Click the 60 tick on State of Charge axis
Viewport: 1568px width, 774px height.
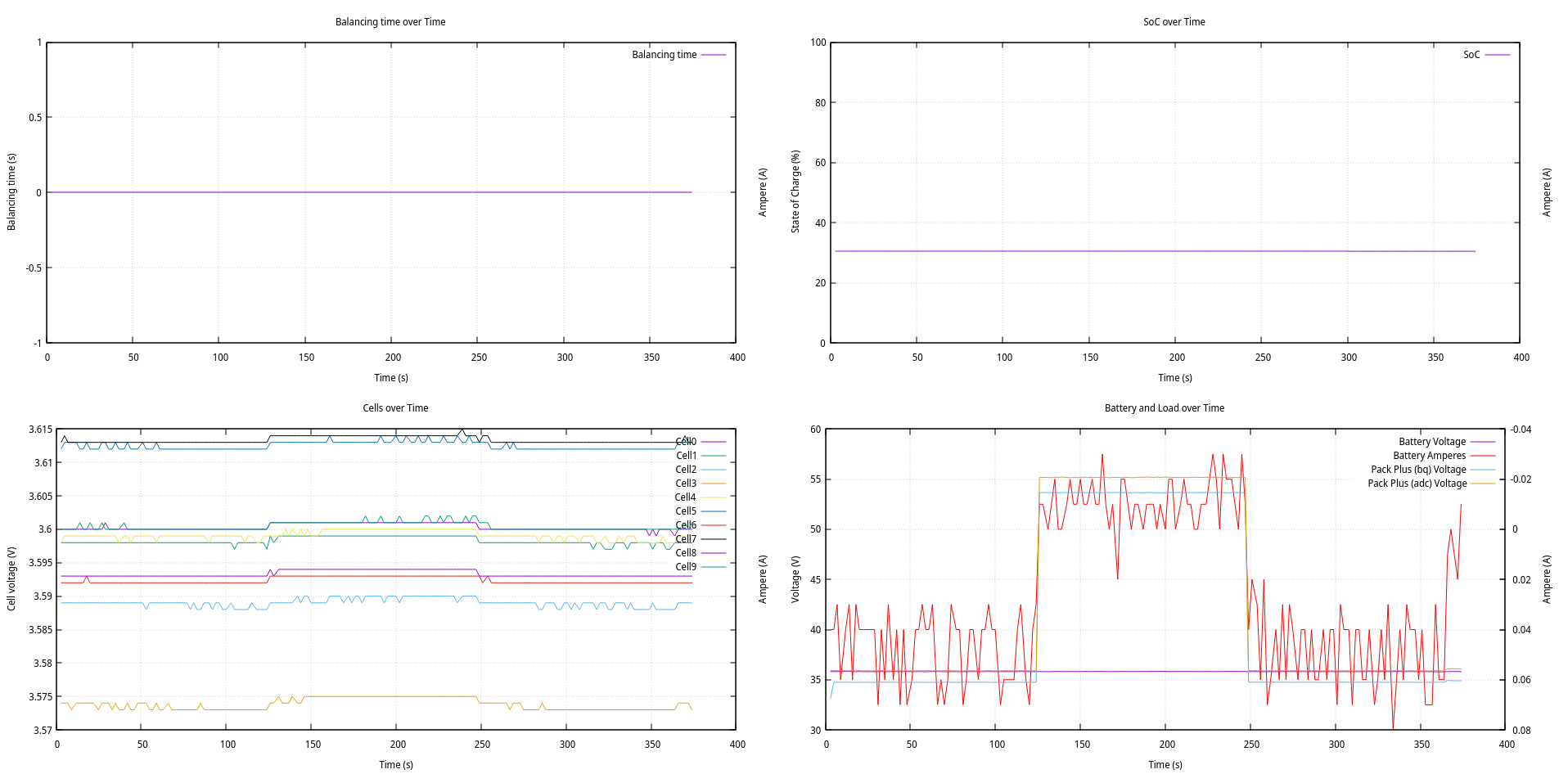click(820, 163)
